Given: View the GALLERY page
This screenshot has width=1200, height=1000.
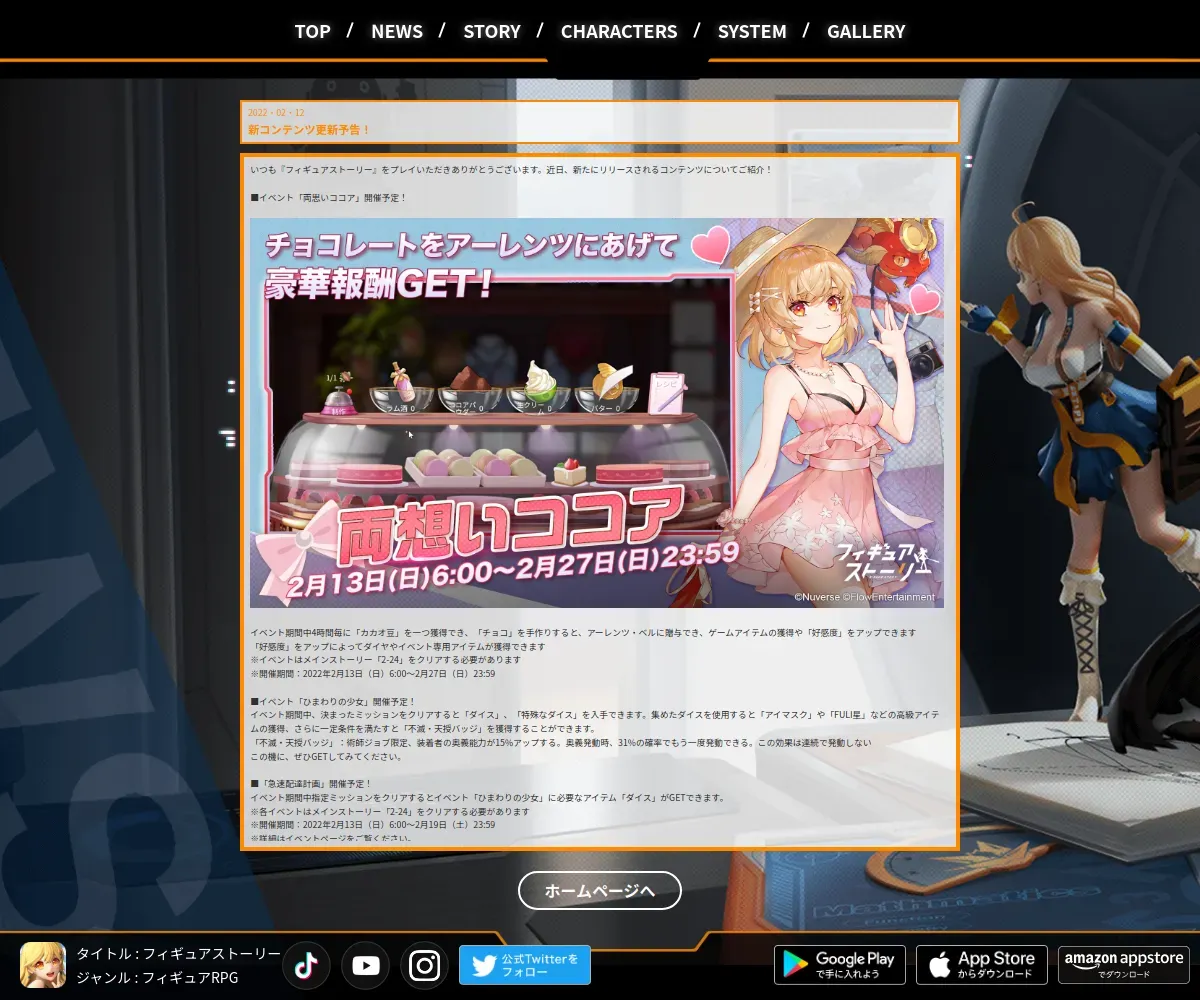Looking at the screenshot, I should coord(866,31).
